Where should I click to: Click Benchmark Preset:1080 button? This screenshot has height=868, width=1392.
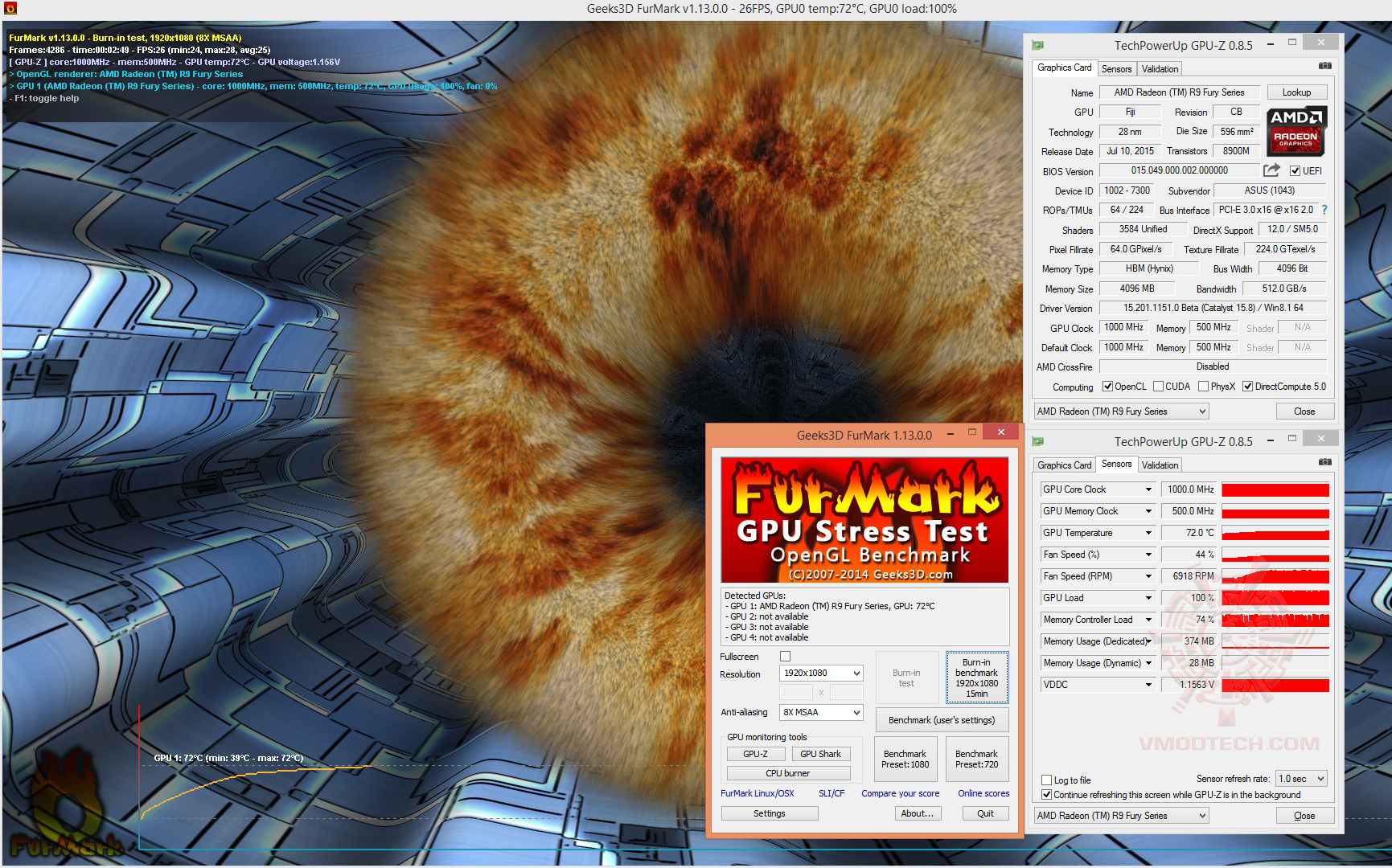point(905,759)
